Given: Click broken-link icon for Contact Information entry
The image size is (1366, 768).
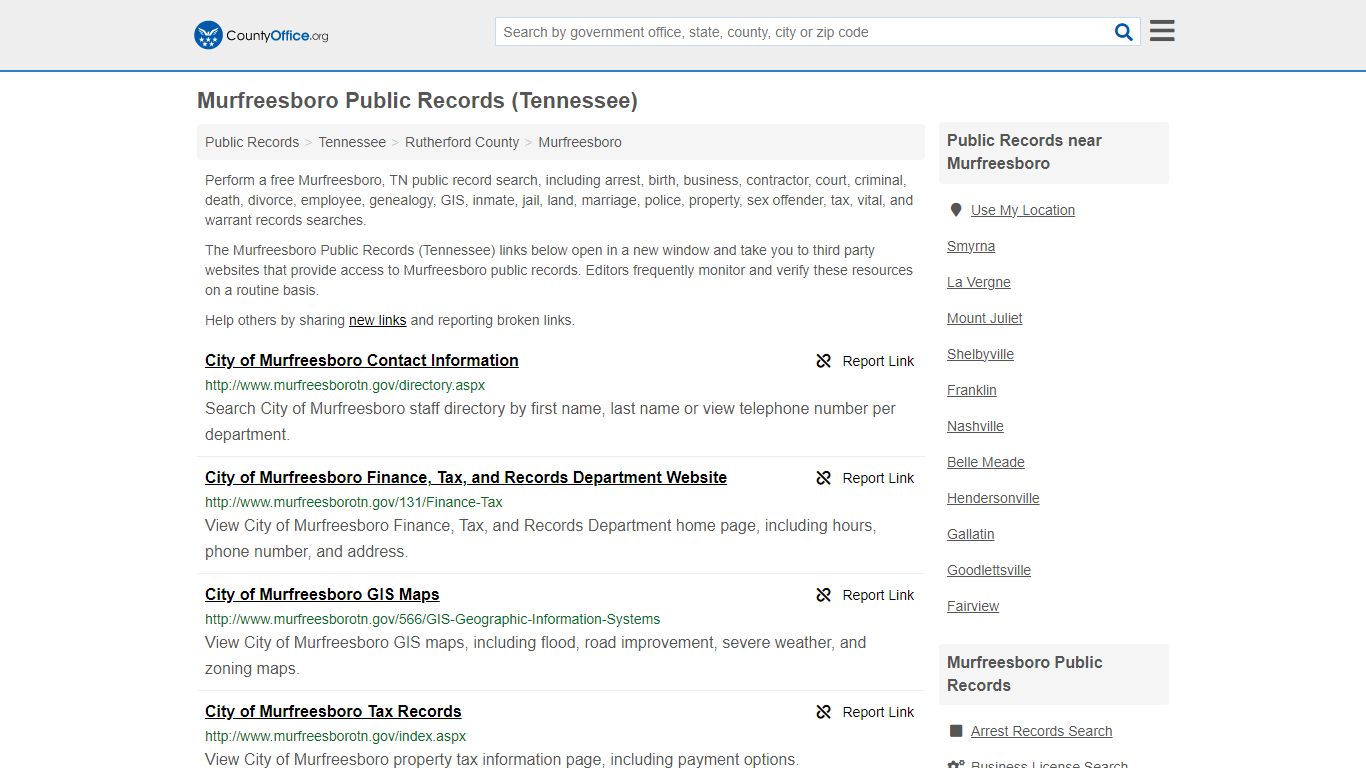Looking at the screenshot, I should [824, 361].
